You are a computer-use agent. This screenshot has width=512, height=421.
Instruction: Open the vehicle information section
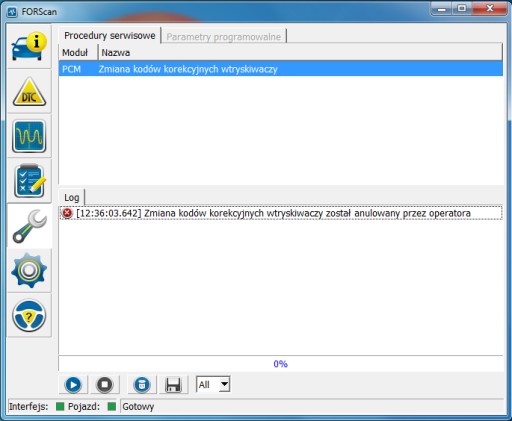(29, 46)
